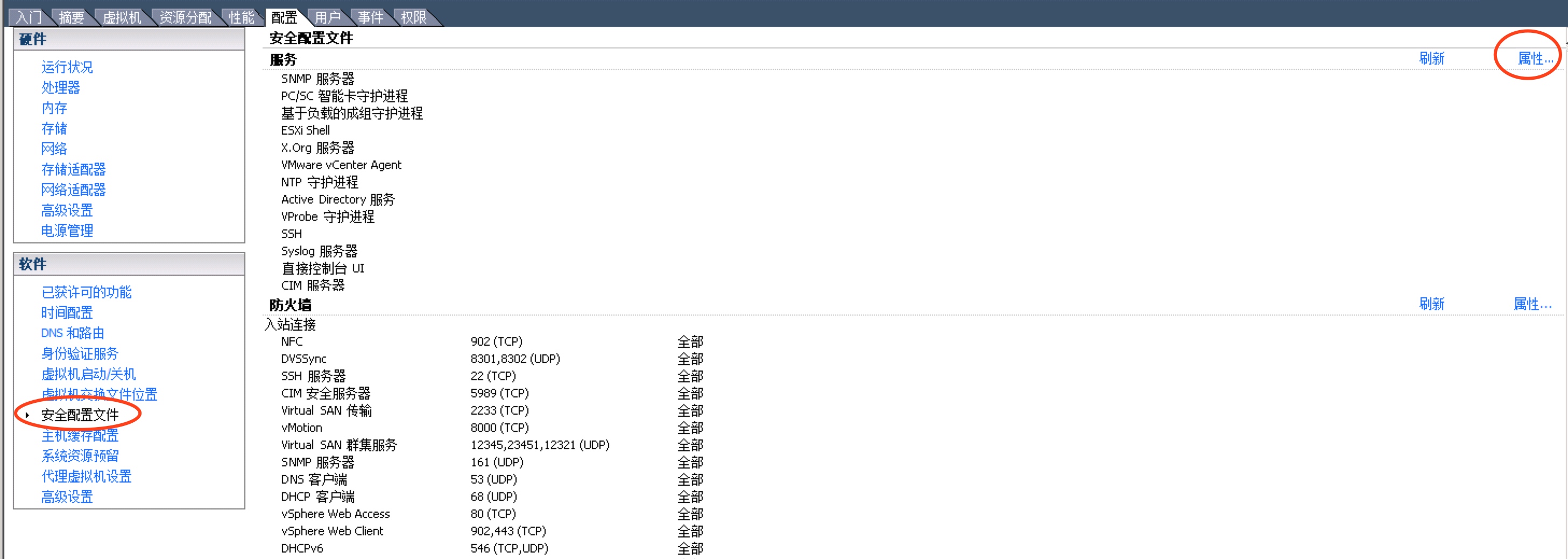1568x559 pixels.
Task: Click the arrow marker beside 安全配置文件
Action: (x=27, y=415)
